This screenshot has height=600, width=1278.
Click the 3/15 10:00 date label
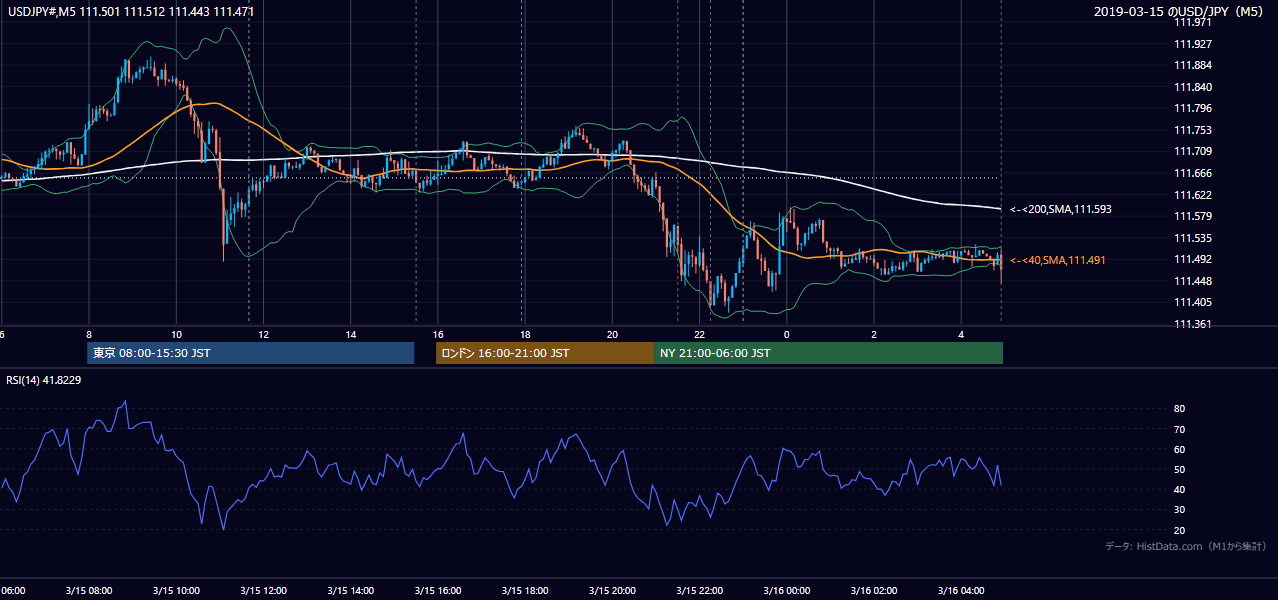tap(176, 590)
